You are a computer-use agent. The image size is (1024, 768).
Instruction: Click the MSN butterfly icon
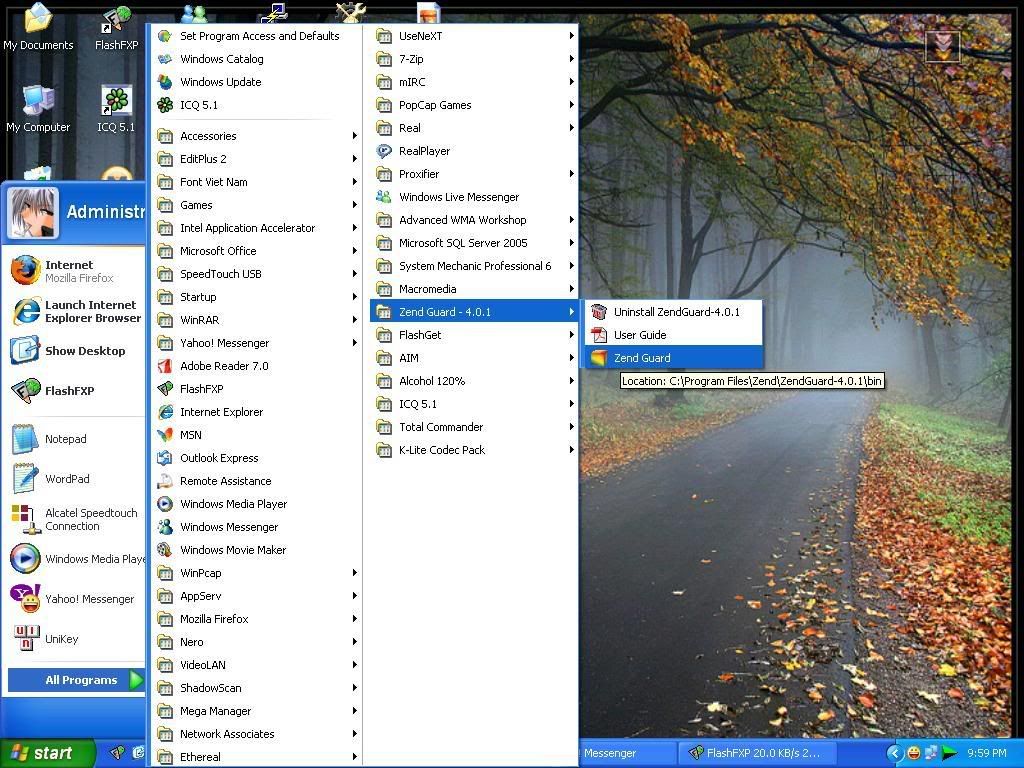(165, 435)
